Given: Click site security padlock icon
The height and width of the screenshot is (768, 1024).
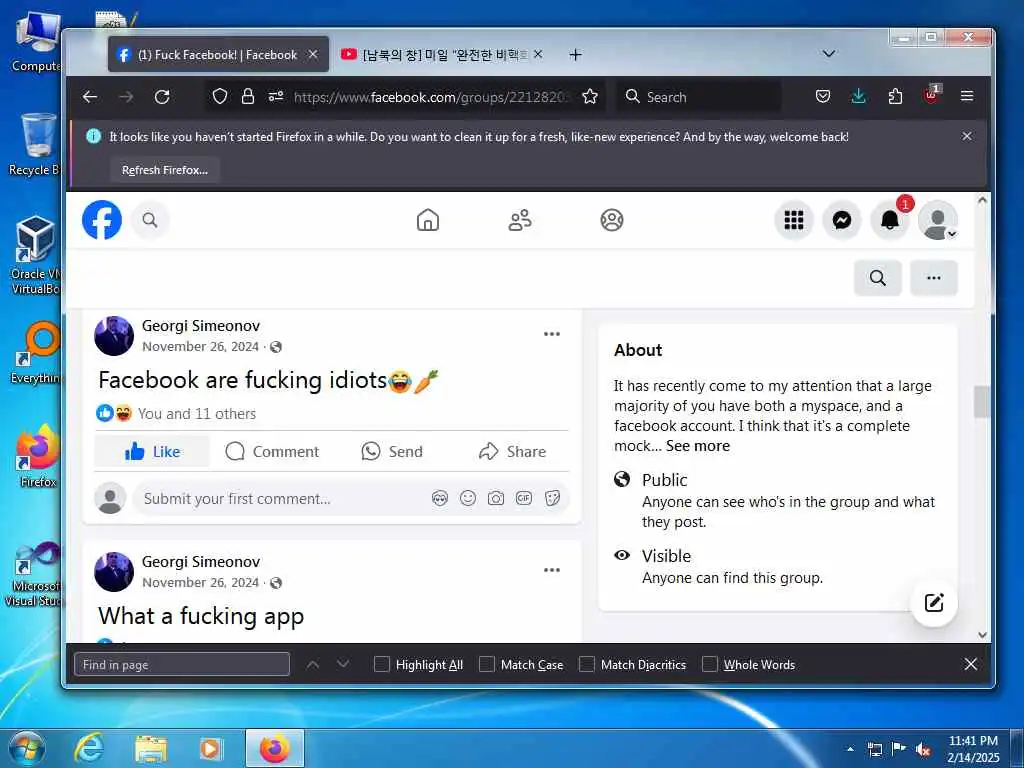Looking at the screenshot, I should (248, 97).
